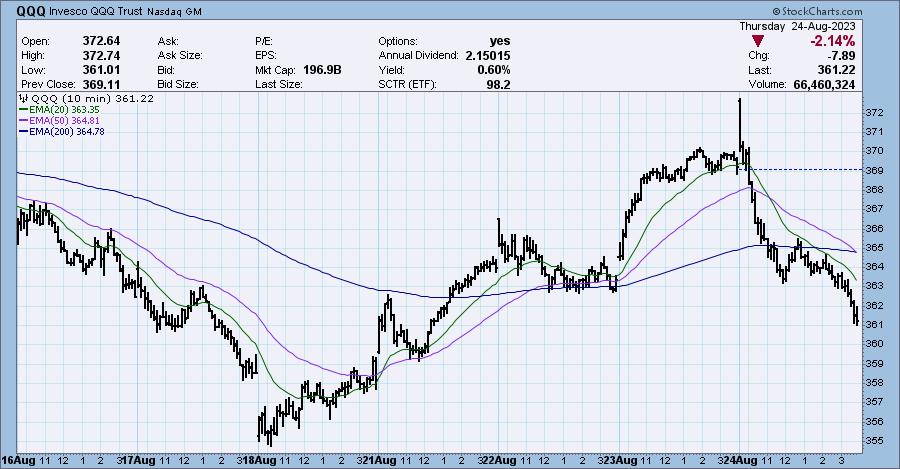The image size is (900, 469).
Task: Click the 22Aug date axis label
Action: [499, 460]
